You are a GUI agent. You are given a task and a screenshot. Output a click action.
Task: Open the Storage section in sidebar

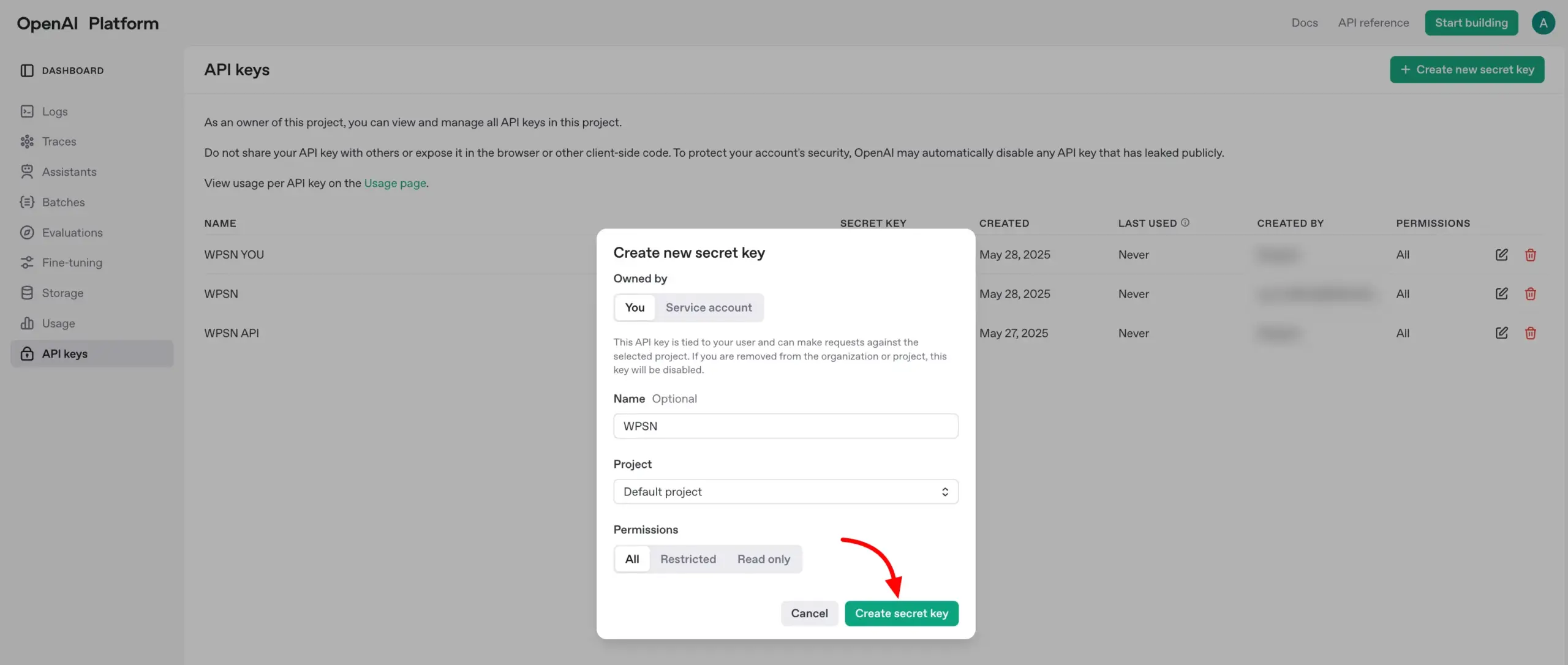[62, 293]
